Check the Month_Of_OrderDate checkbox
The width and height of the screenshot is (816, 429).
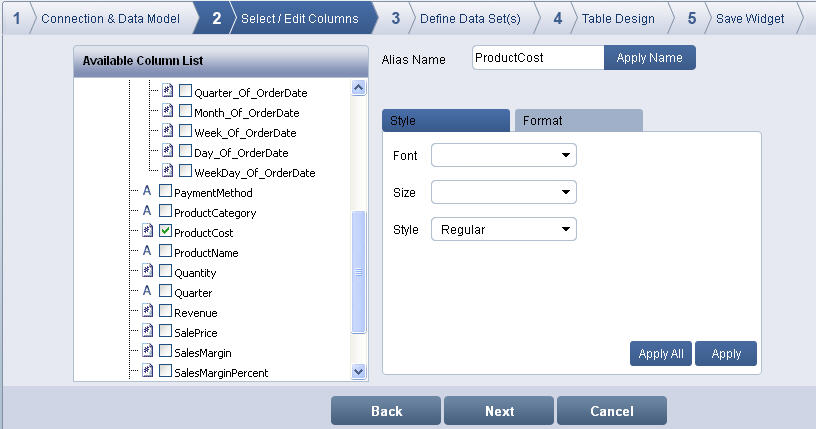pyautogui.click(x=185, y=112)
